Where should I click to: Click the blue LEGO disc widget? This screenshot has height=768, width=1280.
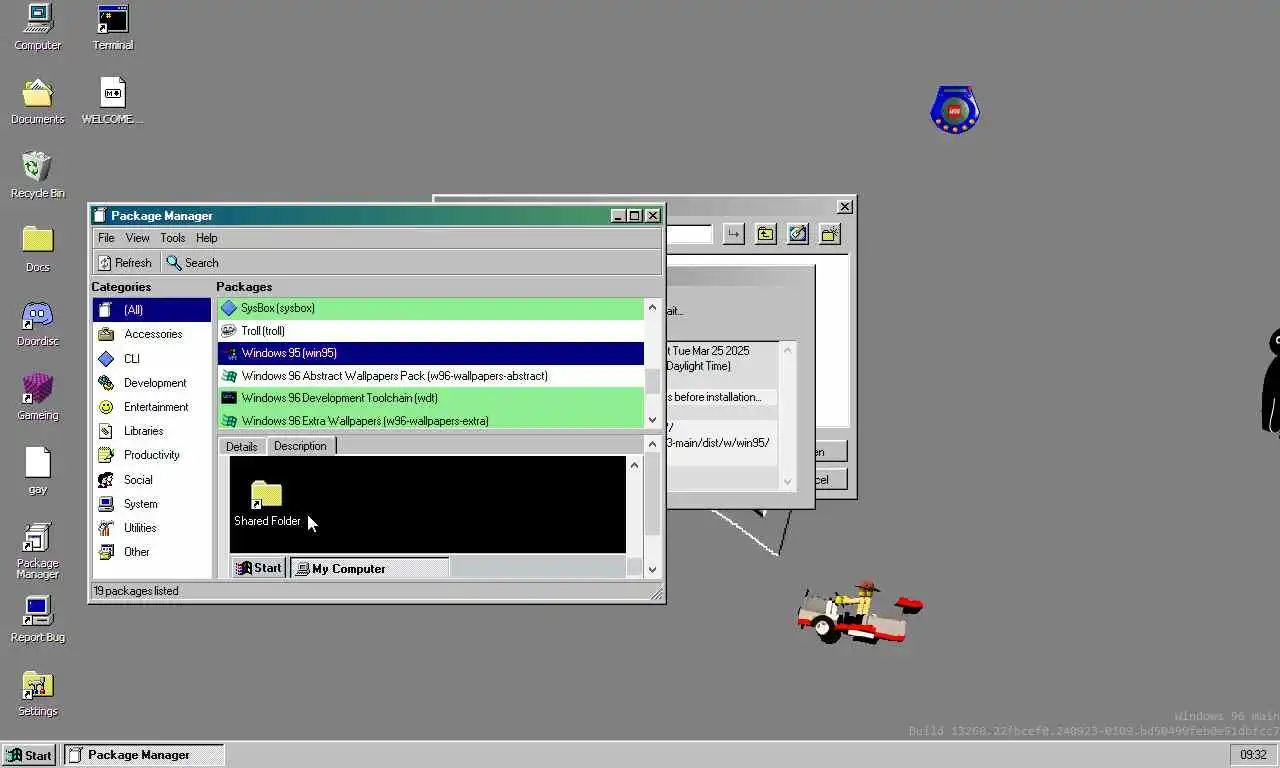pyautogui.click(x=954, y=110)
